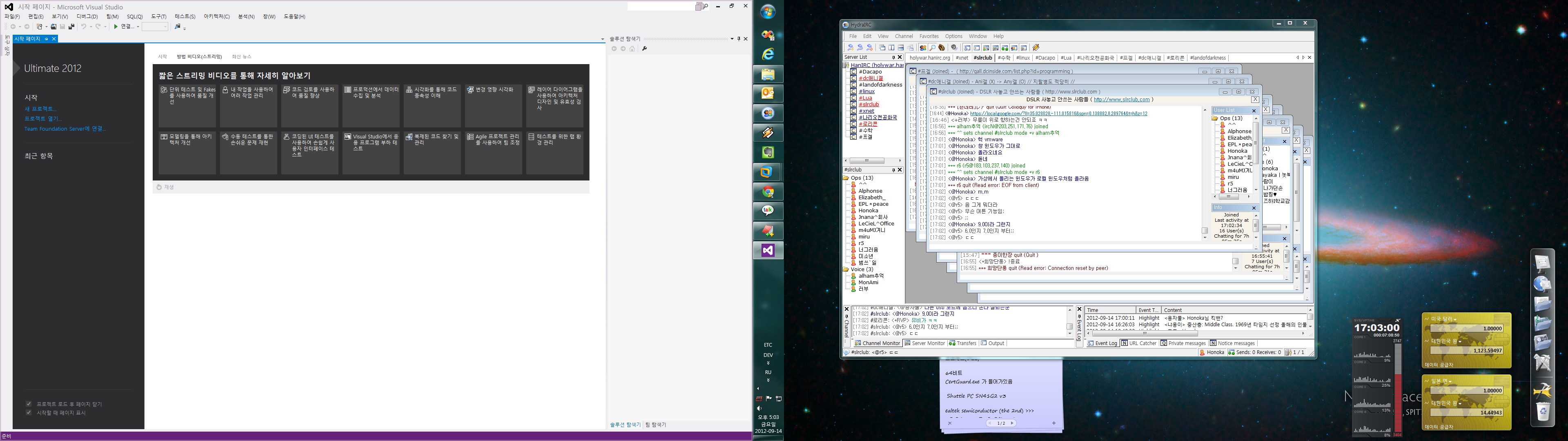Image resolution: width=1568 pixels, height=441 pixels.
Task: Click the solution explorer properties wrench icon
Action: click(x=645, y=49)
